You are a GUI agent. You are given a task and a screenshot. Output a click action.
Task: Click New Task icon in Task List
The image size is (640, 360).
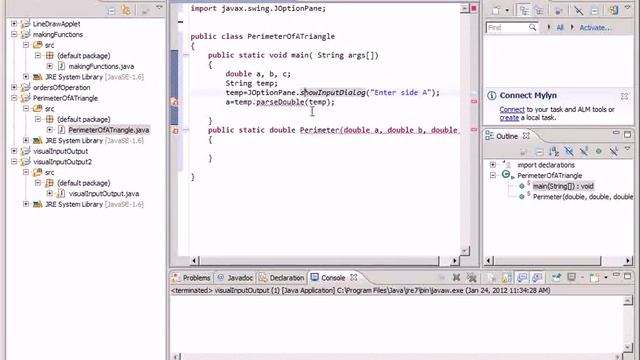pyautogui.click(x=496, y=11)
